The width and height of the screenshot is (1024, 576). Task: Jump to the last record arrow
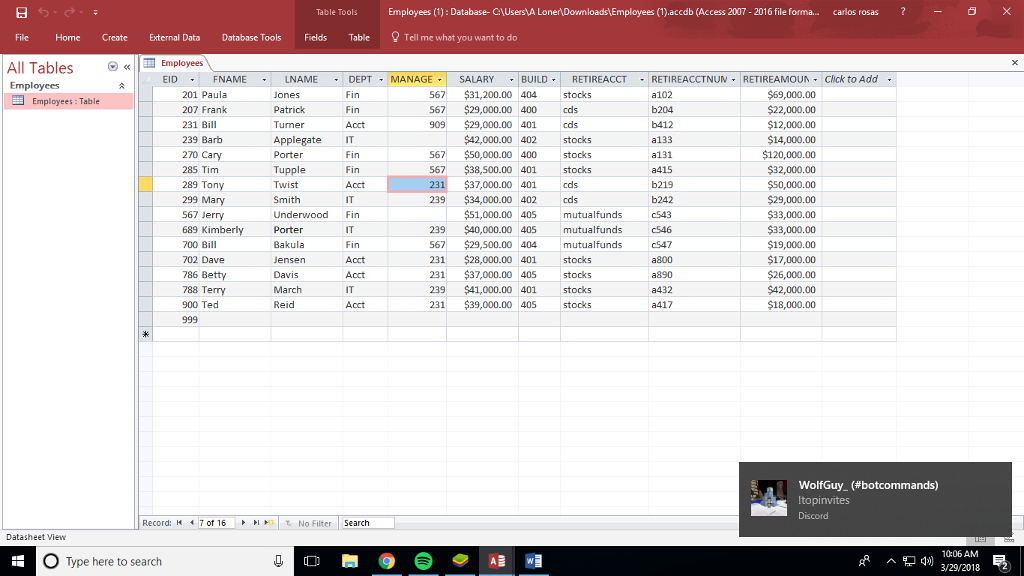[255, 522]
